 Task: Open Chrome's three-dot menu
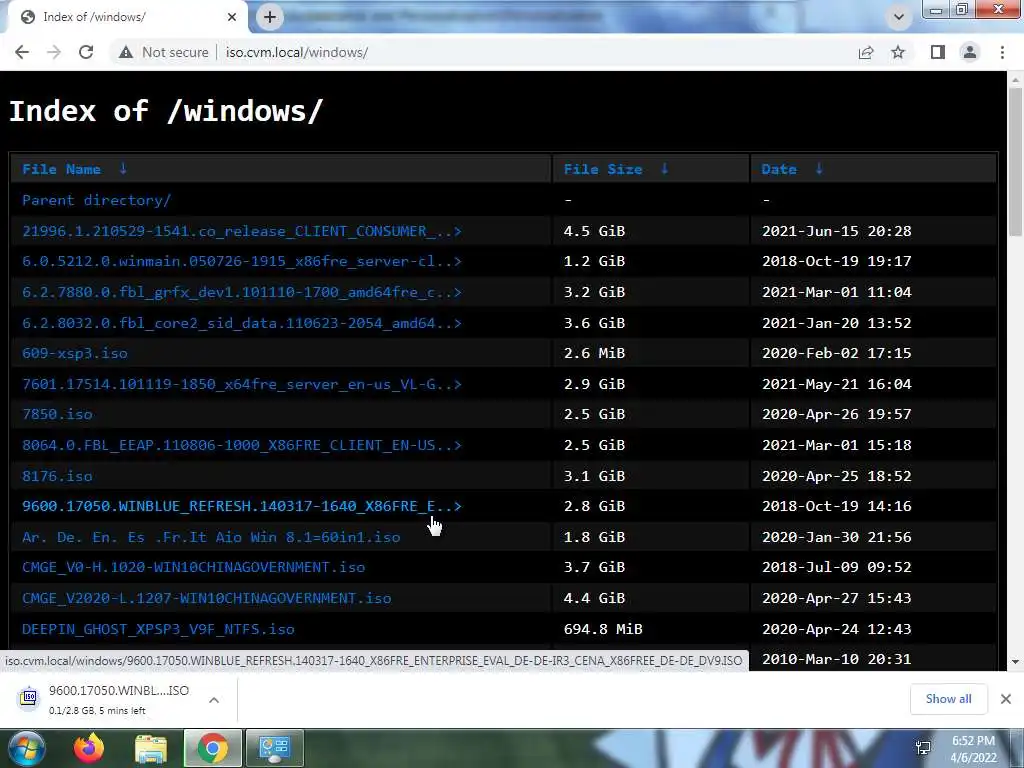pyautogui.click(x=1002, y=52)
